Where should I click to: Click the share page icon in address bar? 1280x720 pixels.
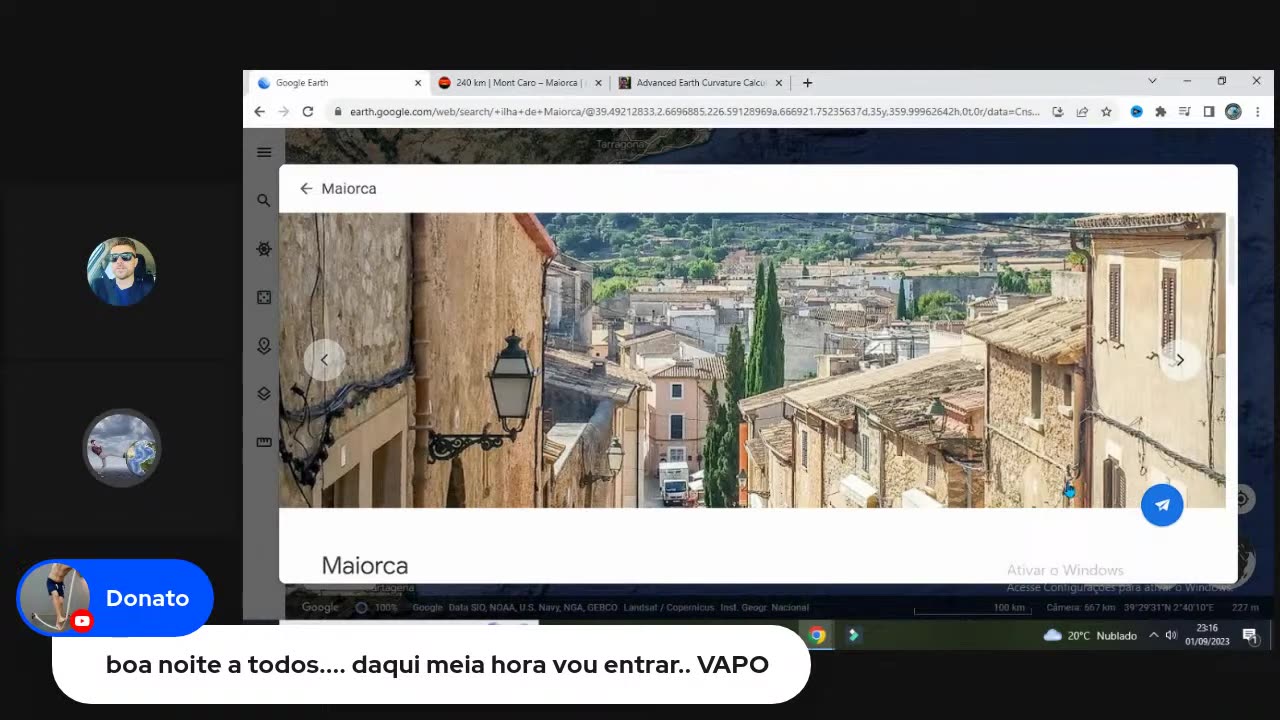tap(1082, 112)
